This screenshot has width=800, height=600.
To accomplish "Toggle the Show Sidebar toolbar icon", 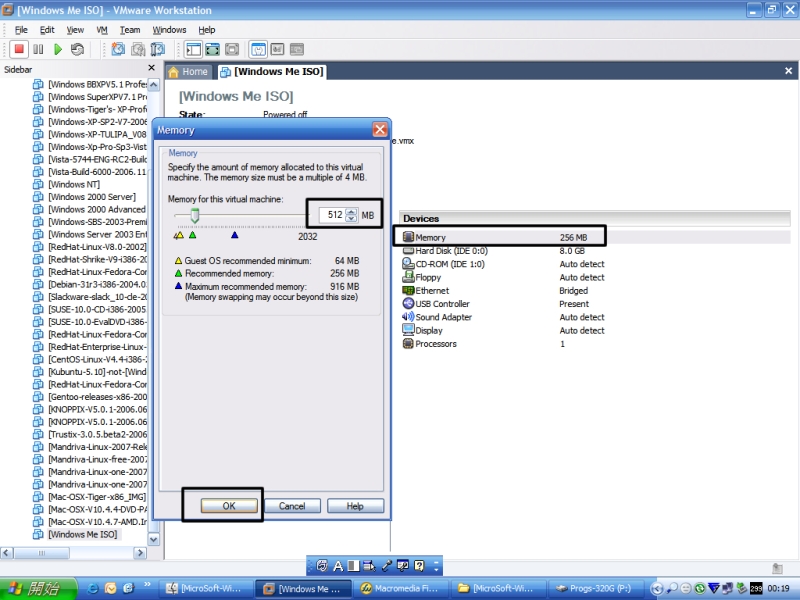I will coord(193,49).
